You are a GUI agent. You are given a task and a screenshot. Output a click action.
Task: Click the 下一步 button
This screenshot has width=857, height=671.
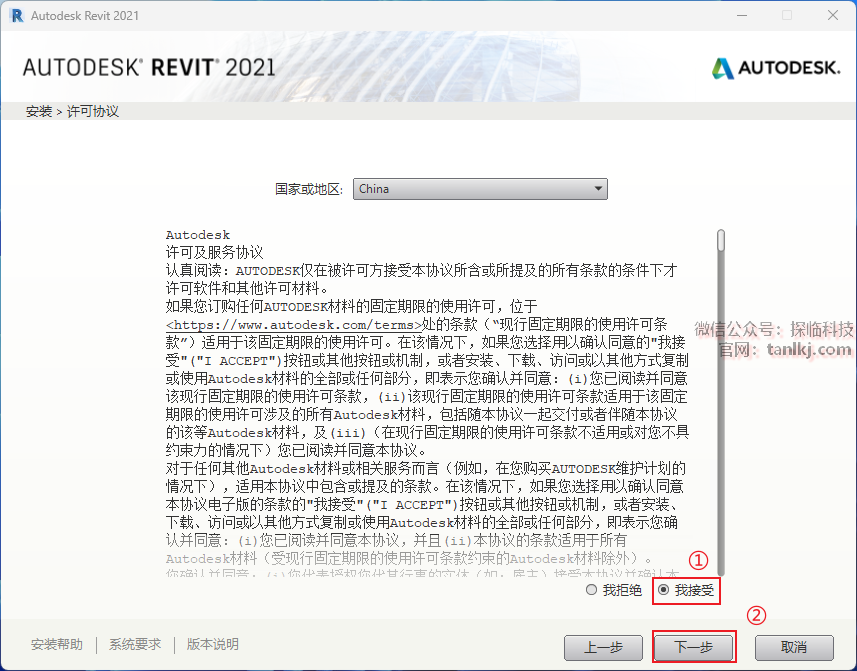coord(693,648)
